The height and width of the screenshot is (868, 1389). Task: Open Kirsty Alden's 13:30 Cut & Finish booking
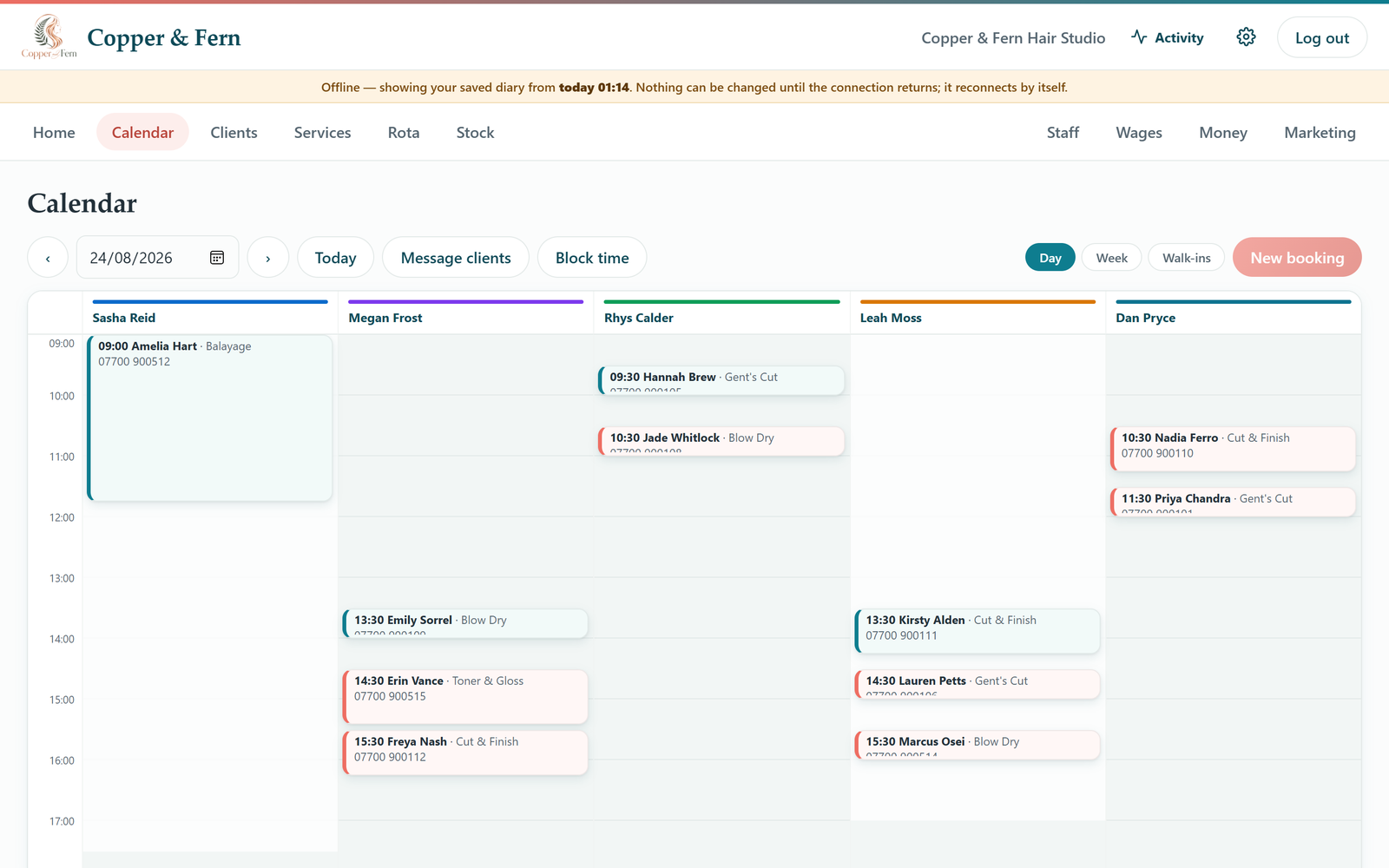pos(977,631)
